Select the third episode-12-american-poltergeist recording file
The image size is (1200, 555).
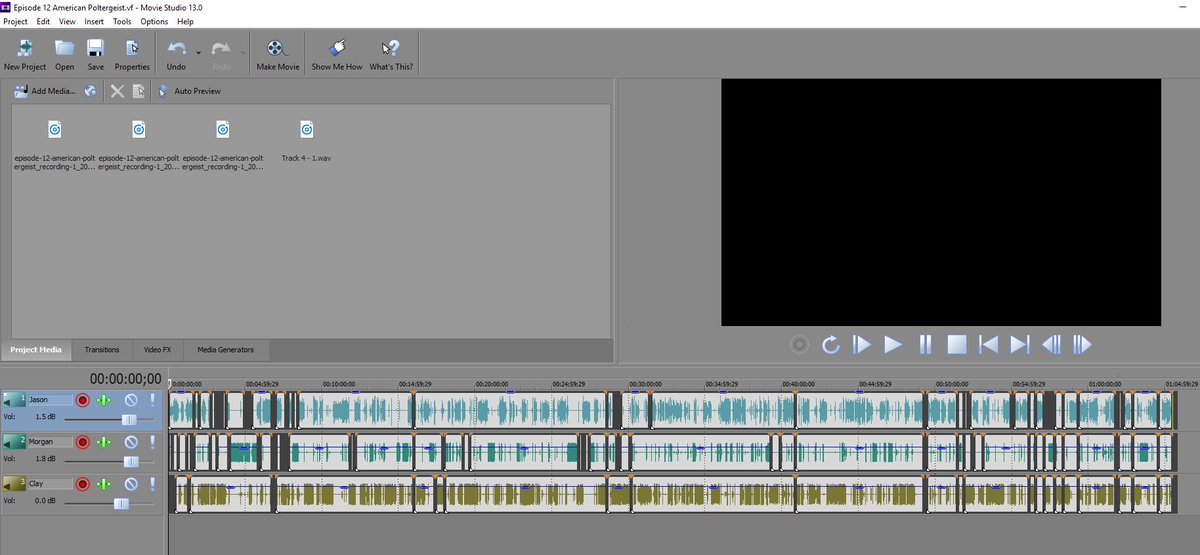click(x=223, y=146)
